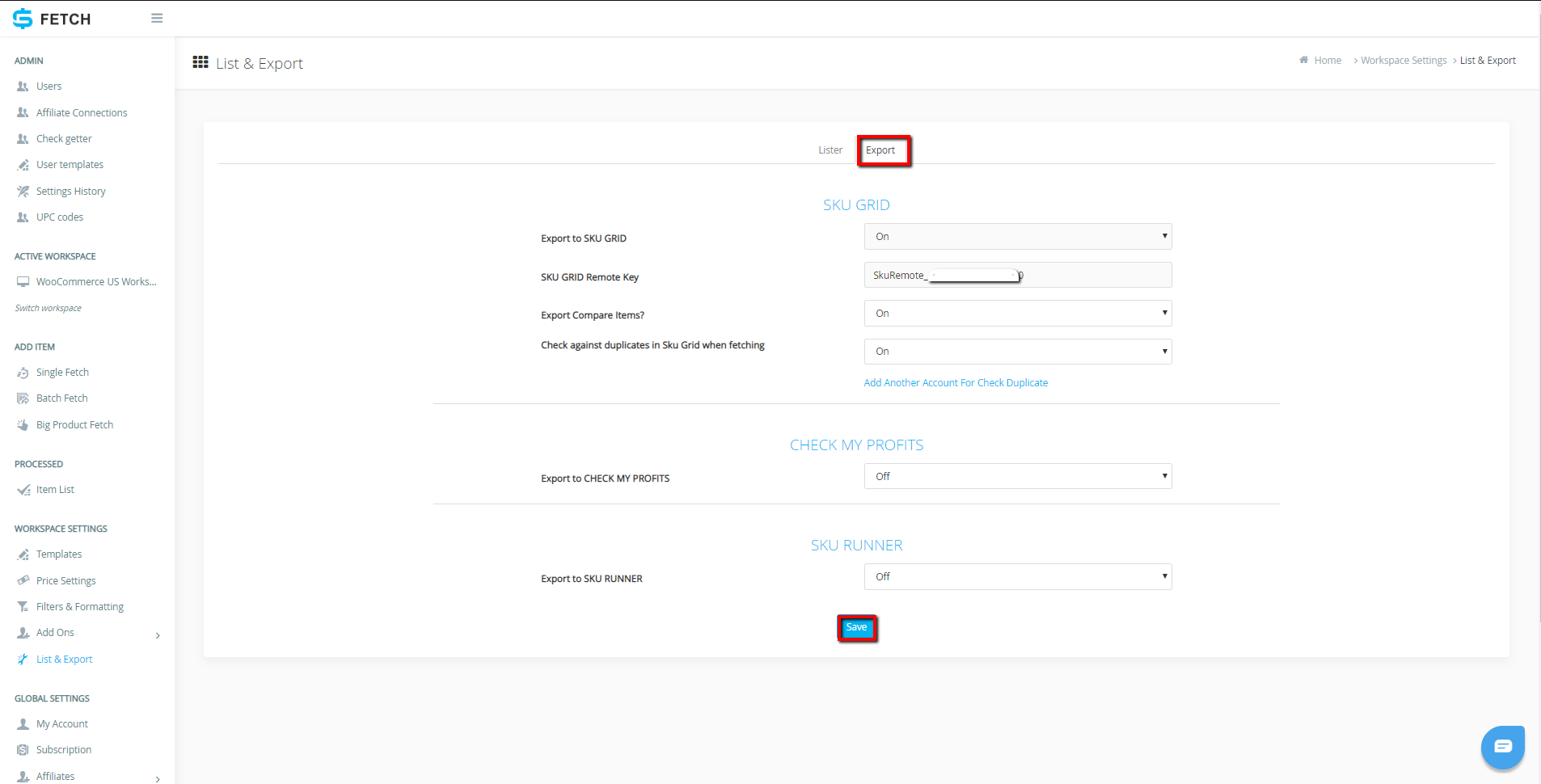Open the Check against duplicates dropdown
Image resolution: width=1541 pixels, height=784 pixels.
pos(1018,352)
